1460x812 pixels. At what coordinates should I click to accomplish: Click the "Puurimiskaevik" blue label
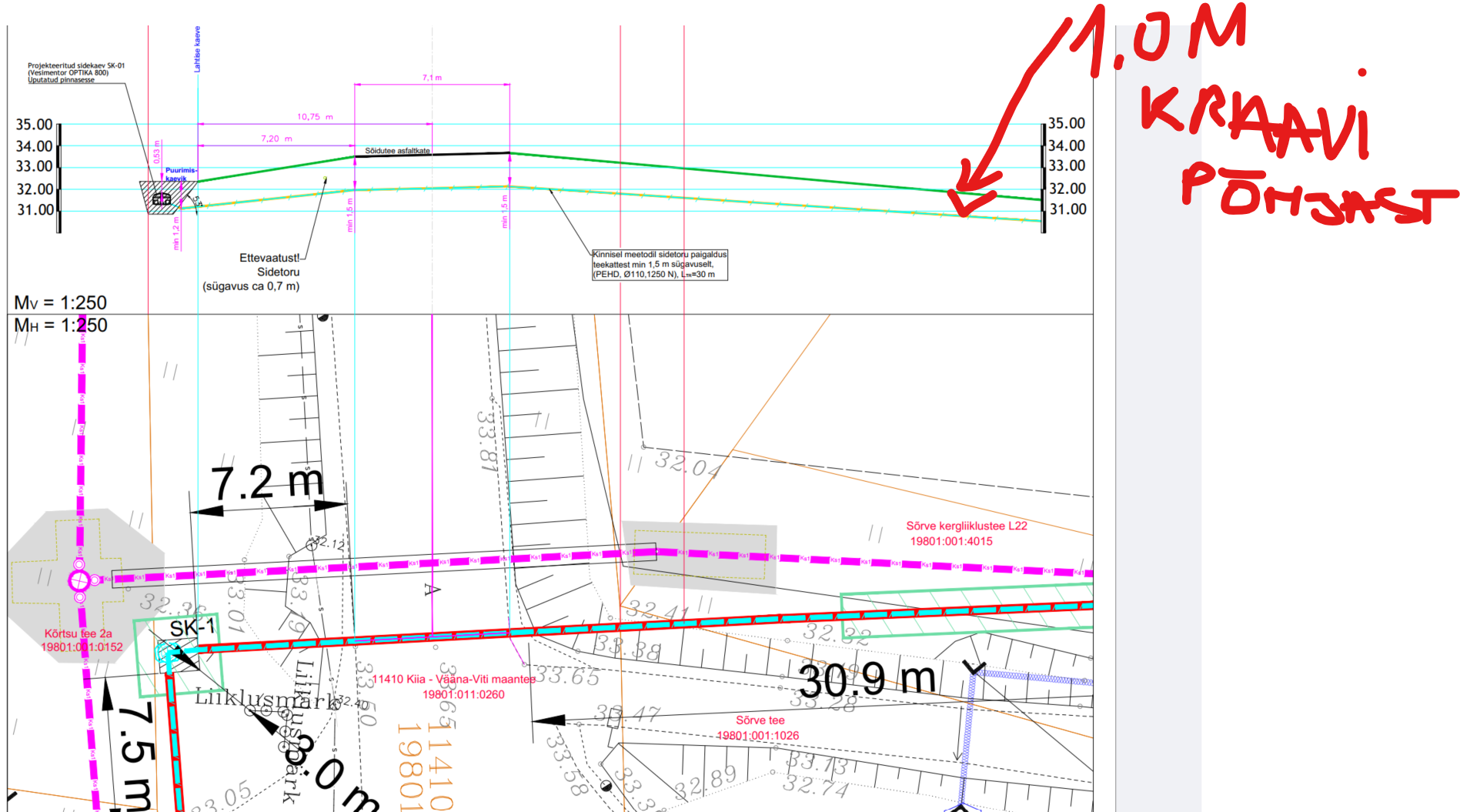pyautogui.click(x=180, y=174)
